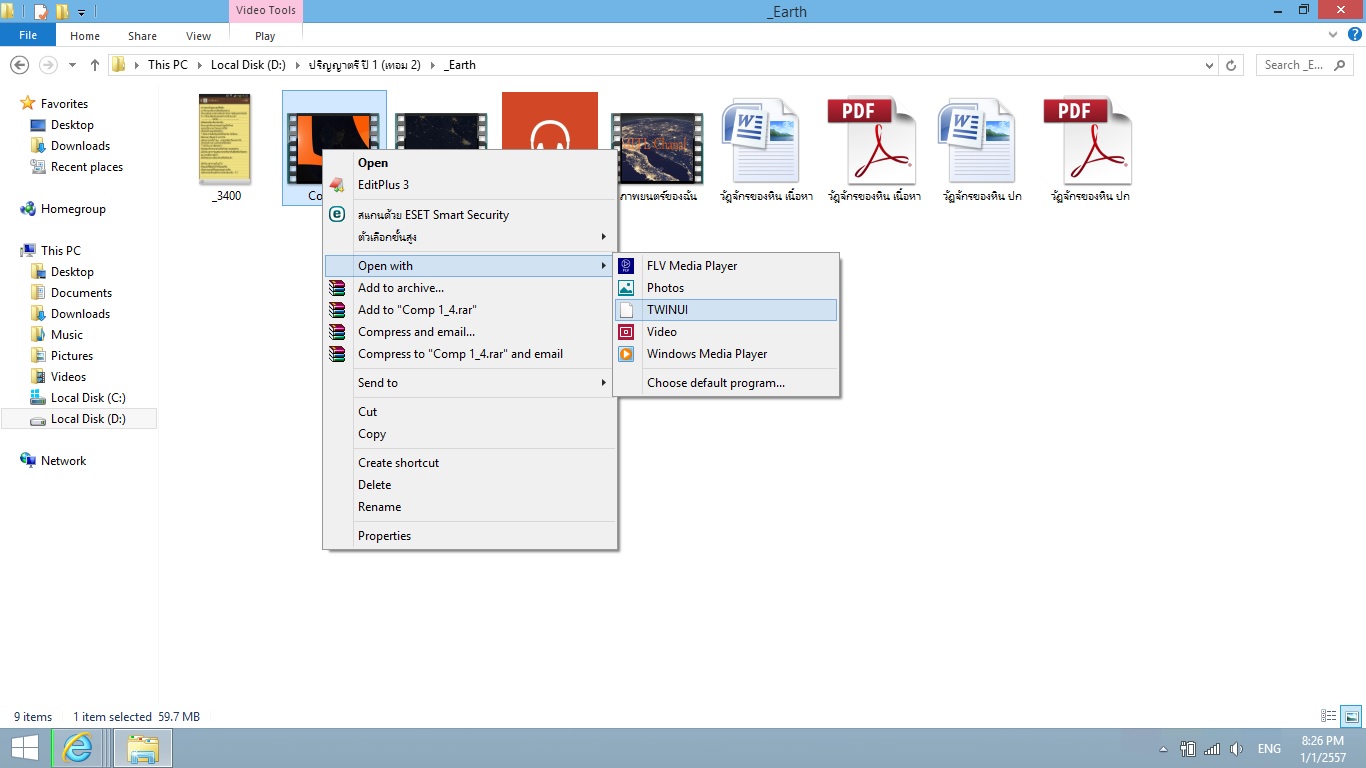Choose Photos in Open with submenu
The height and width of the screenshot is (768, 1366).
click(726, 288)
